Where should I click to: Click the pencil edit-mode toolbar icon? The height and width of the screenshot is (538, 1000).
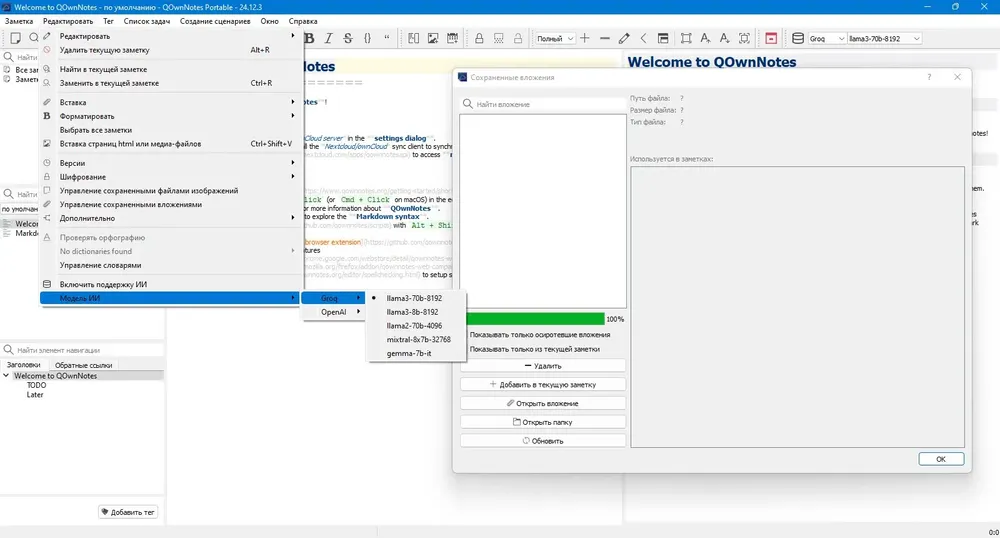(624, 38)
